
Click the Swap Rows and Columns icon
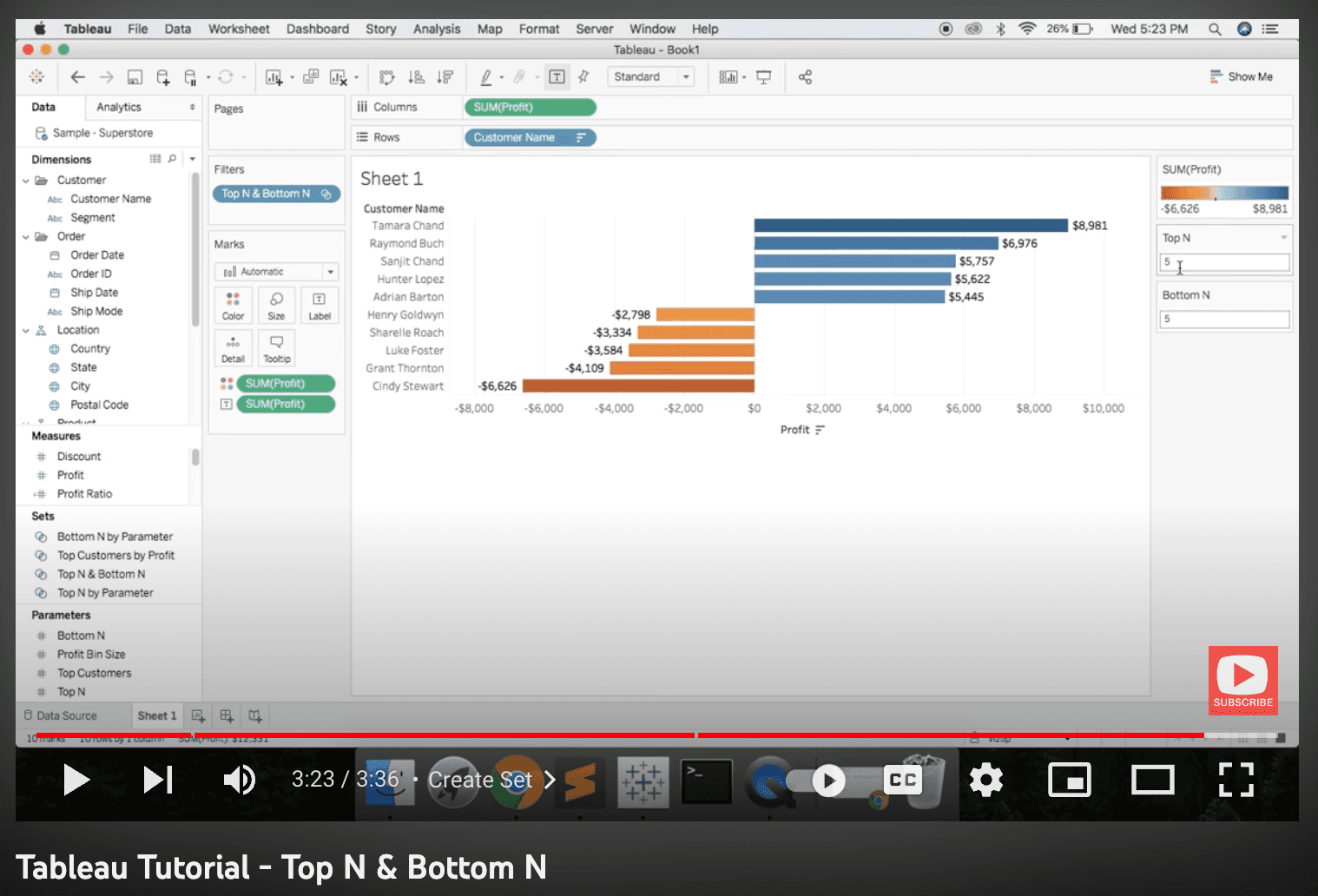click(386, 77)
